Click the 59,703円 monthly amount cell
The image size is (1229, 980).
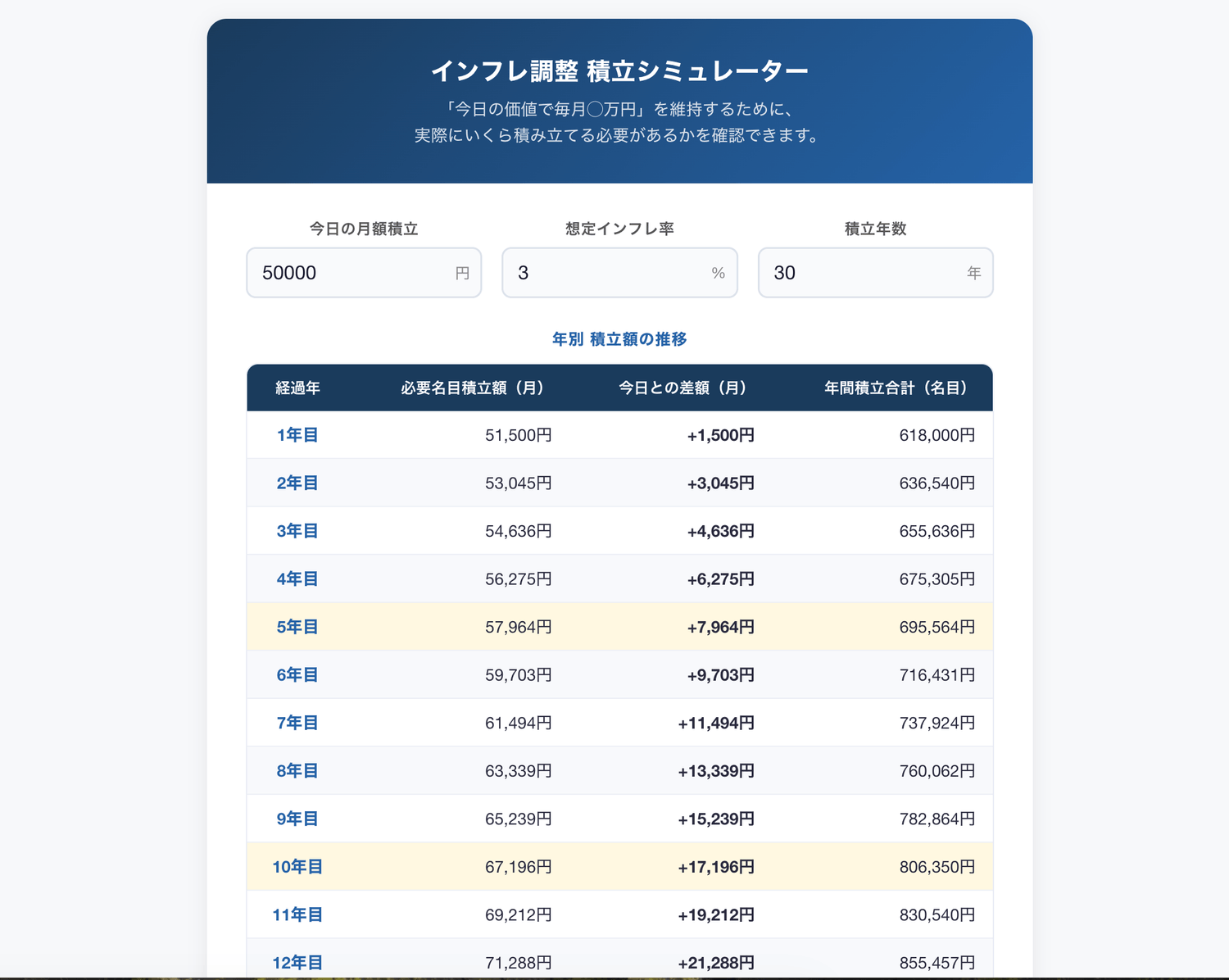pos(519,675)
